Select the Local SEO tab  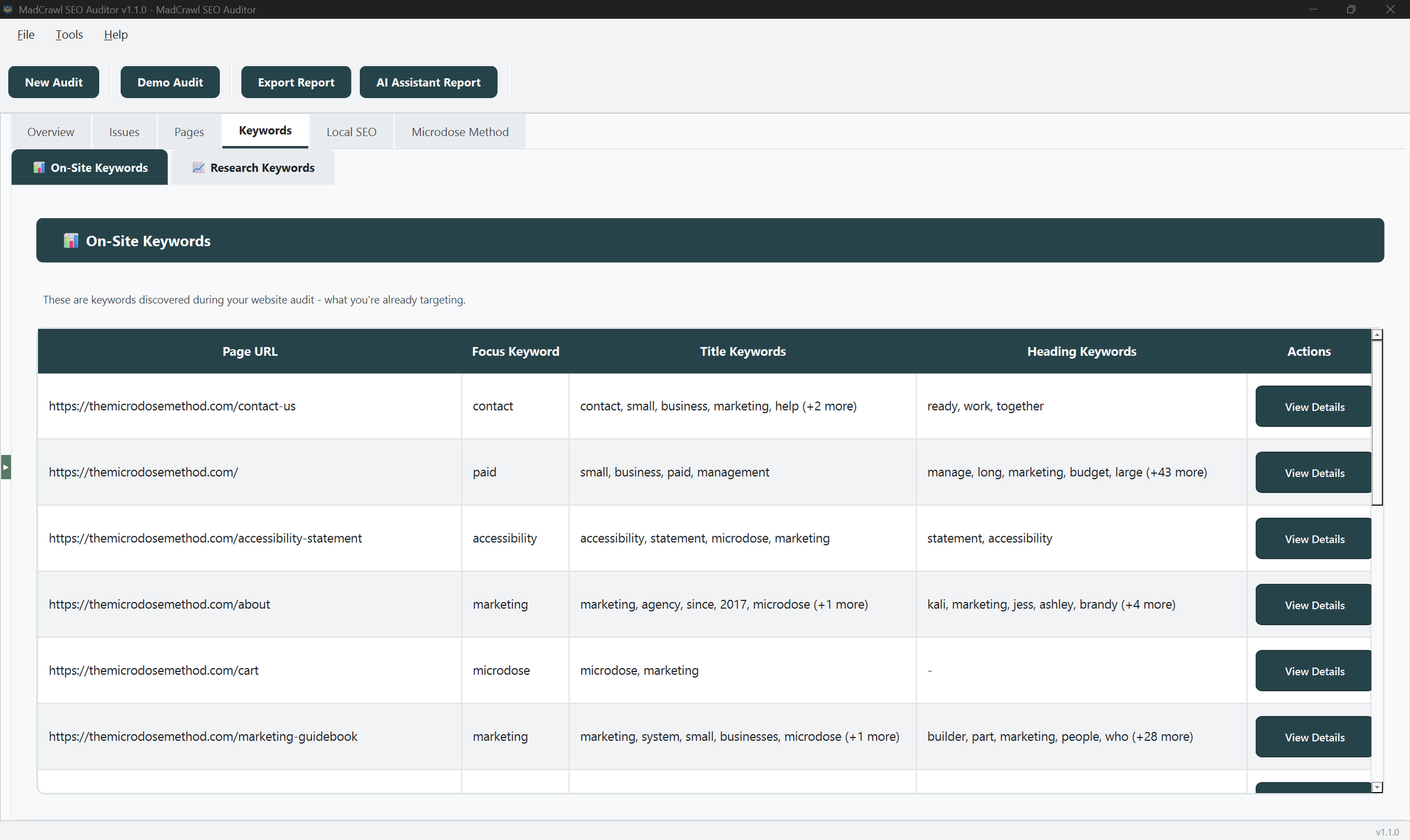click(x=351, y=131)
